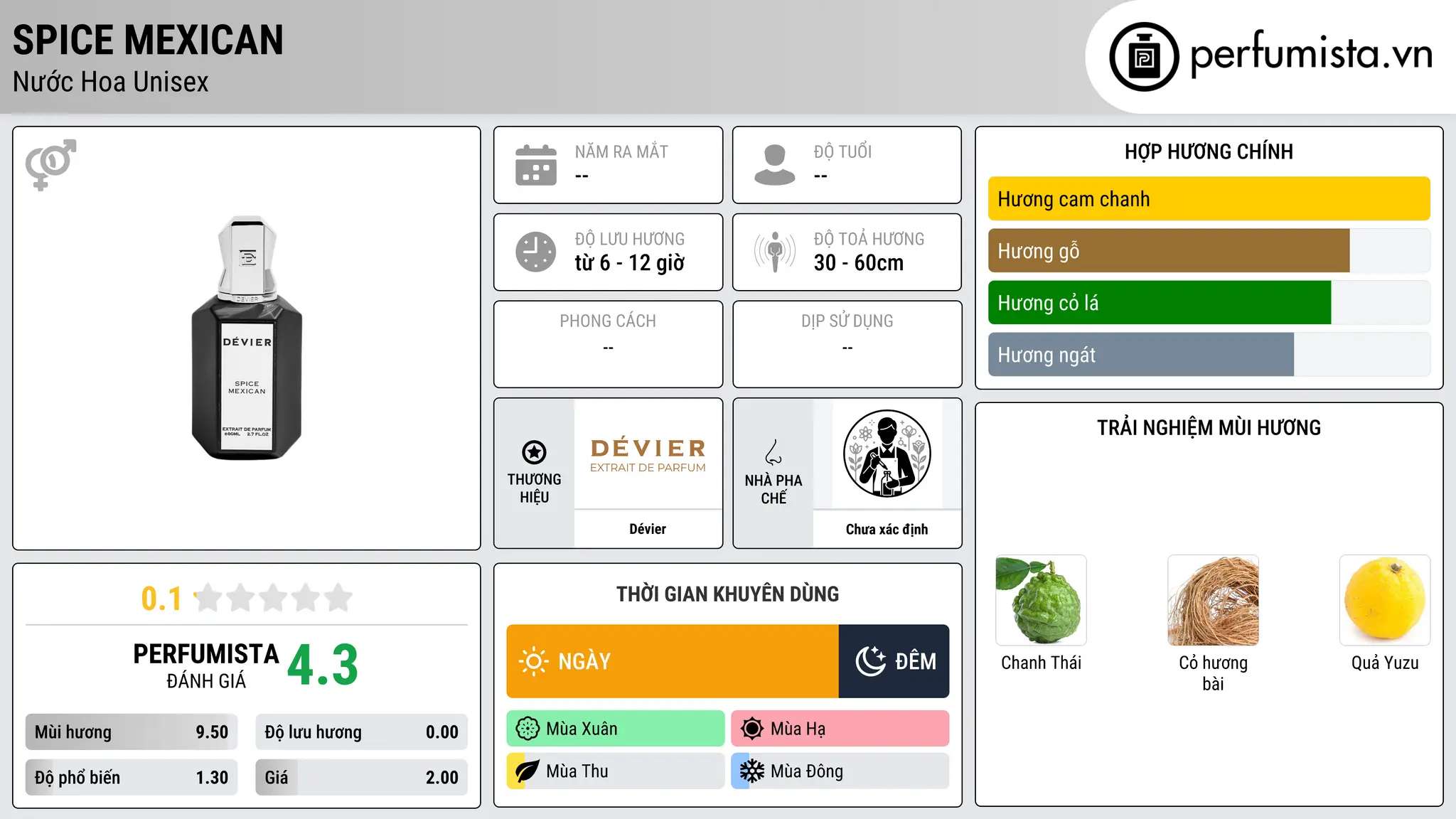Click the Nước Hoa Unisex subtitle
This screenshot has height=819, width=1456.
coord(111,82)
